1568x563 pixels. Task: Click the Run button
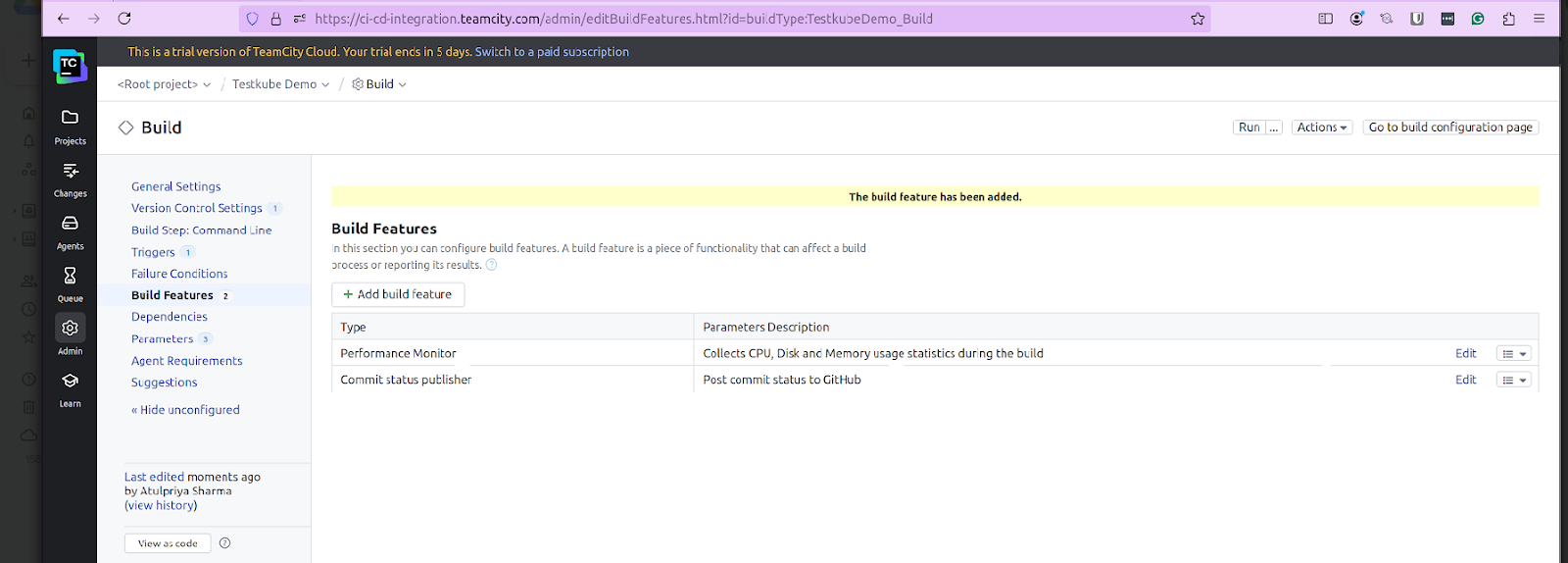coord(1249,128)
